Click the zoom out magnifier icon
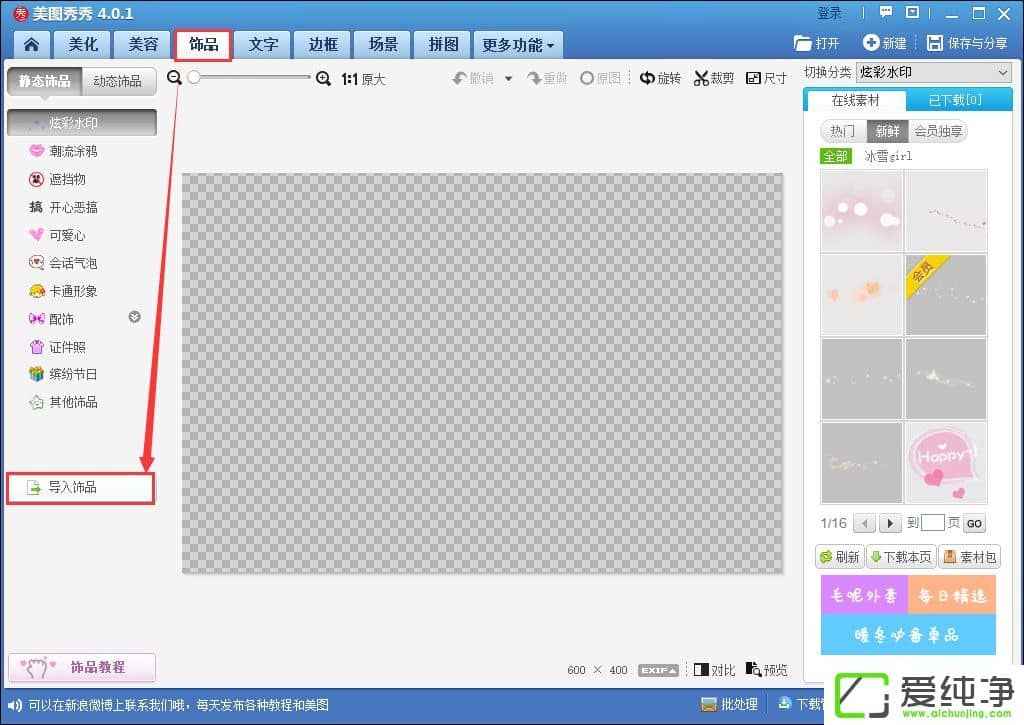The width and height of the screenshot is (1024, 725). tap(174, 78)
